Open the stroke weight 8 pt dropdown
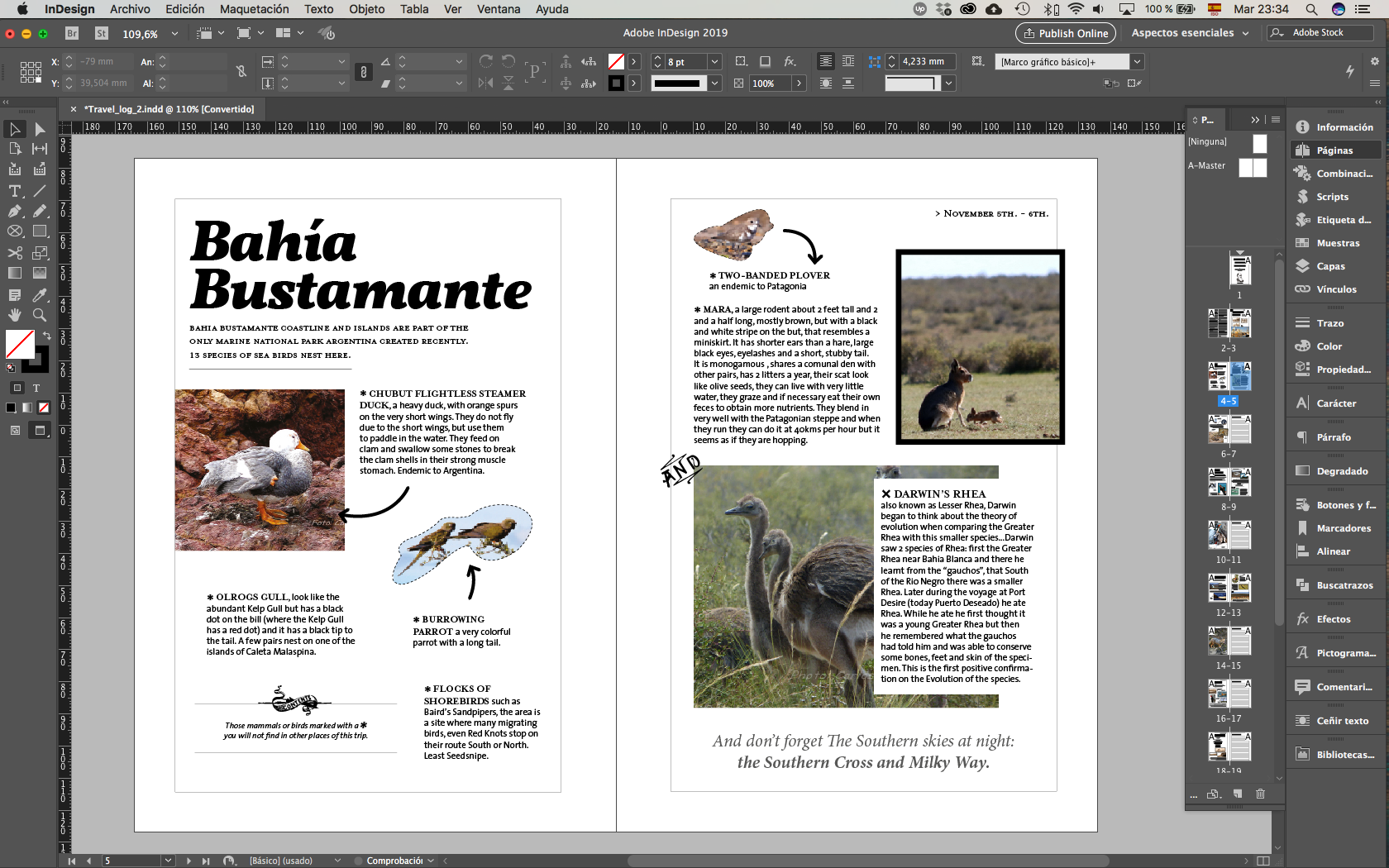 714,62
